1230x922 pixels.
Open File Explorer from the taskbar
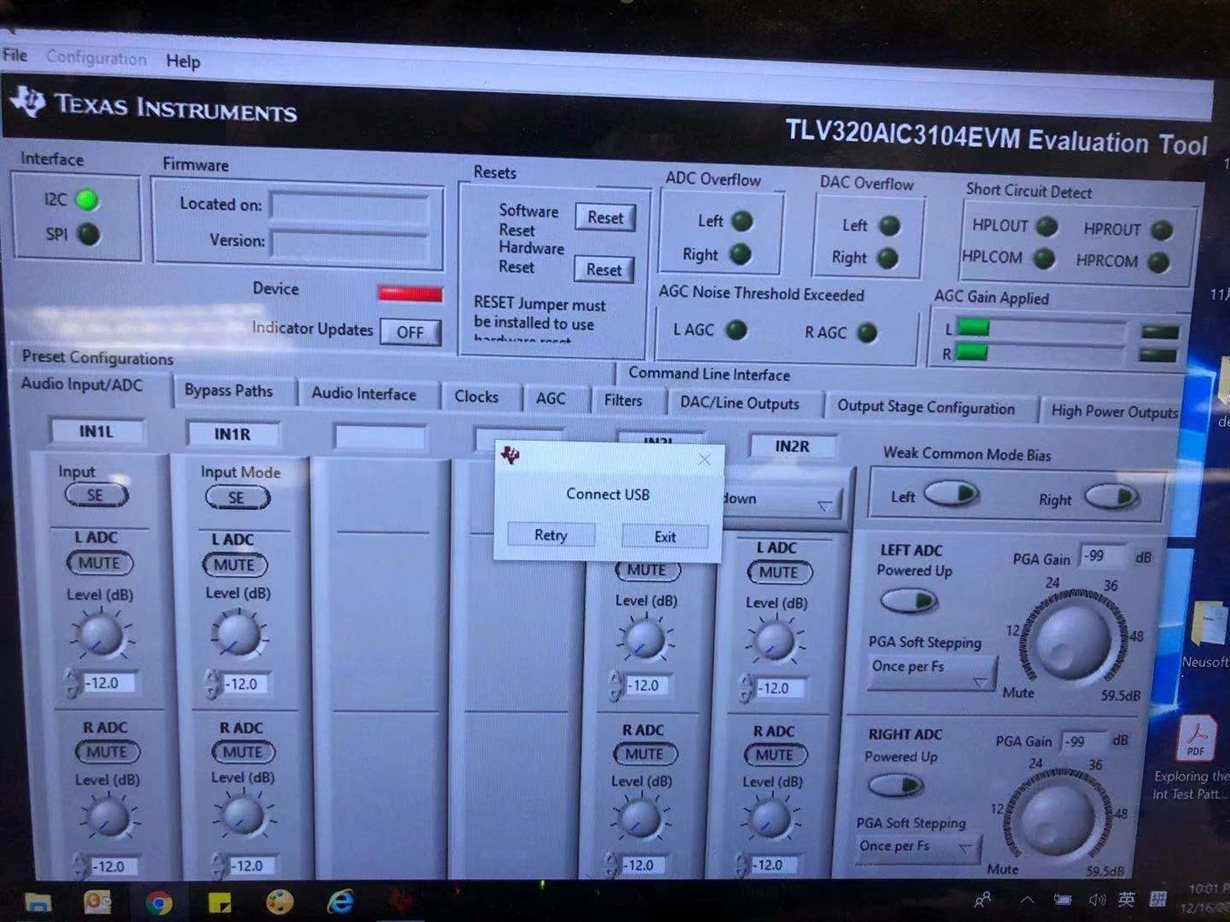tap(38, 902)
